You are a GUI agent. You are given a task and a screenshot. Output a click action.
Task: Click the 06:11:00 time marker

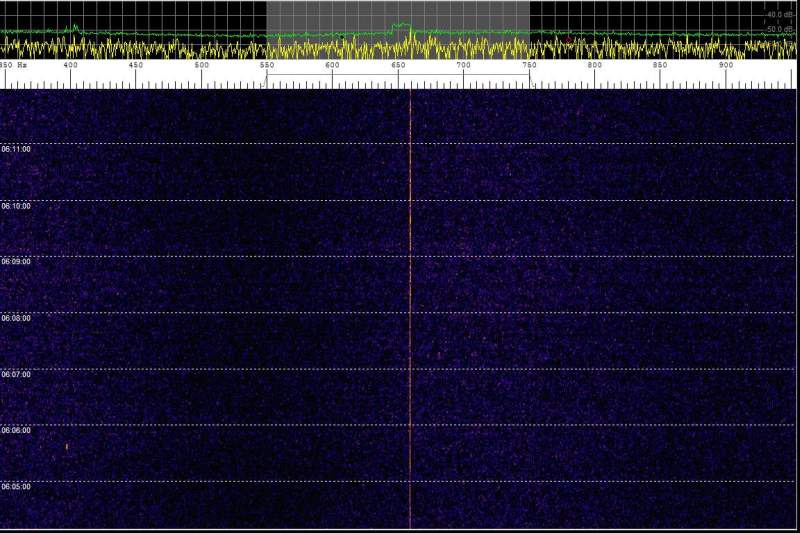point(16,149)
